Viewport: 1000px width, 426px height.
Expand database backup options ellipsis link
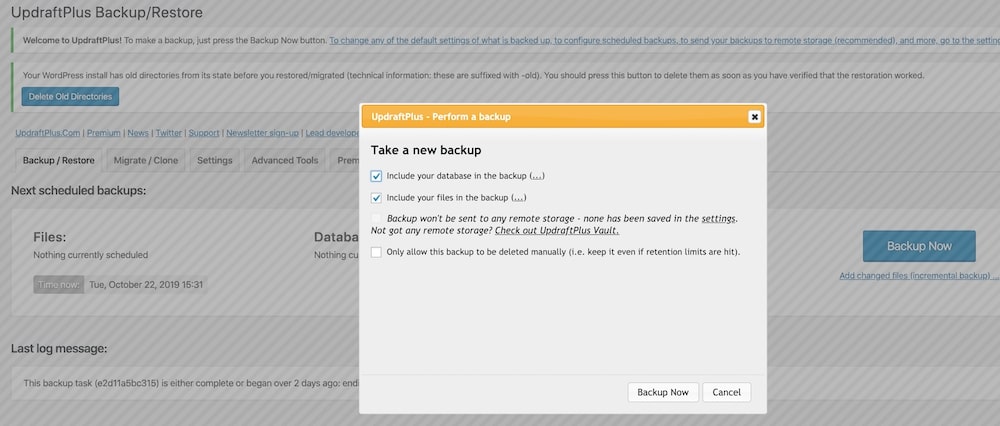(536, 176)
